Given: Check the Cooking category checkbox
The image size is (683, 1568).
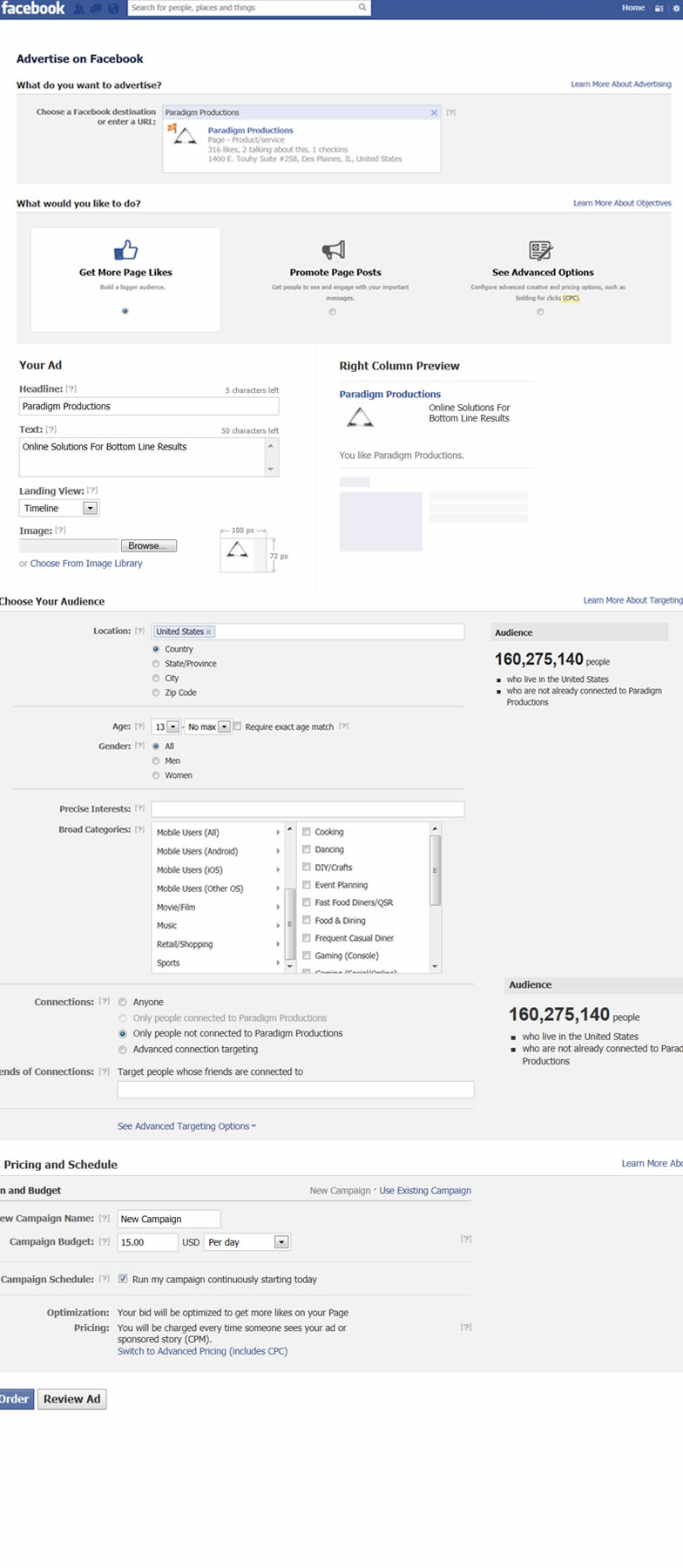Looking at the screenshot, I should click(x=307, y=832).
